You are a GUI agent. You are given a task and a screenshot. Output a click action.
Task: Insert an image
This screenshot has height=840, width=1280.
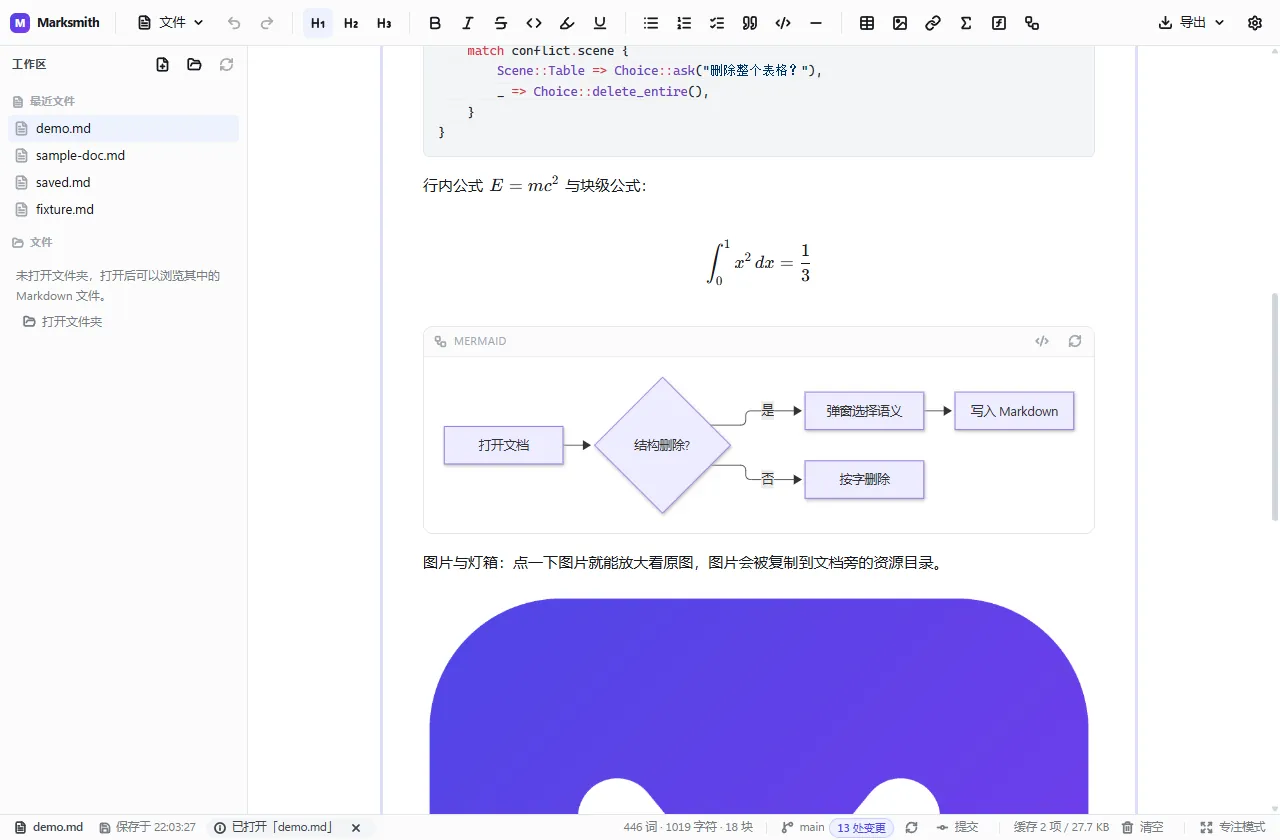tap(900, 23)
